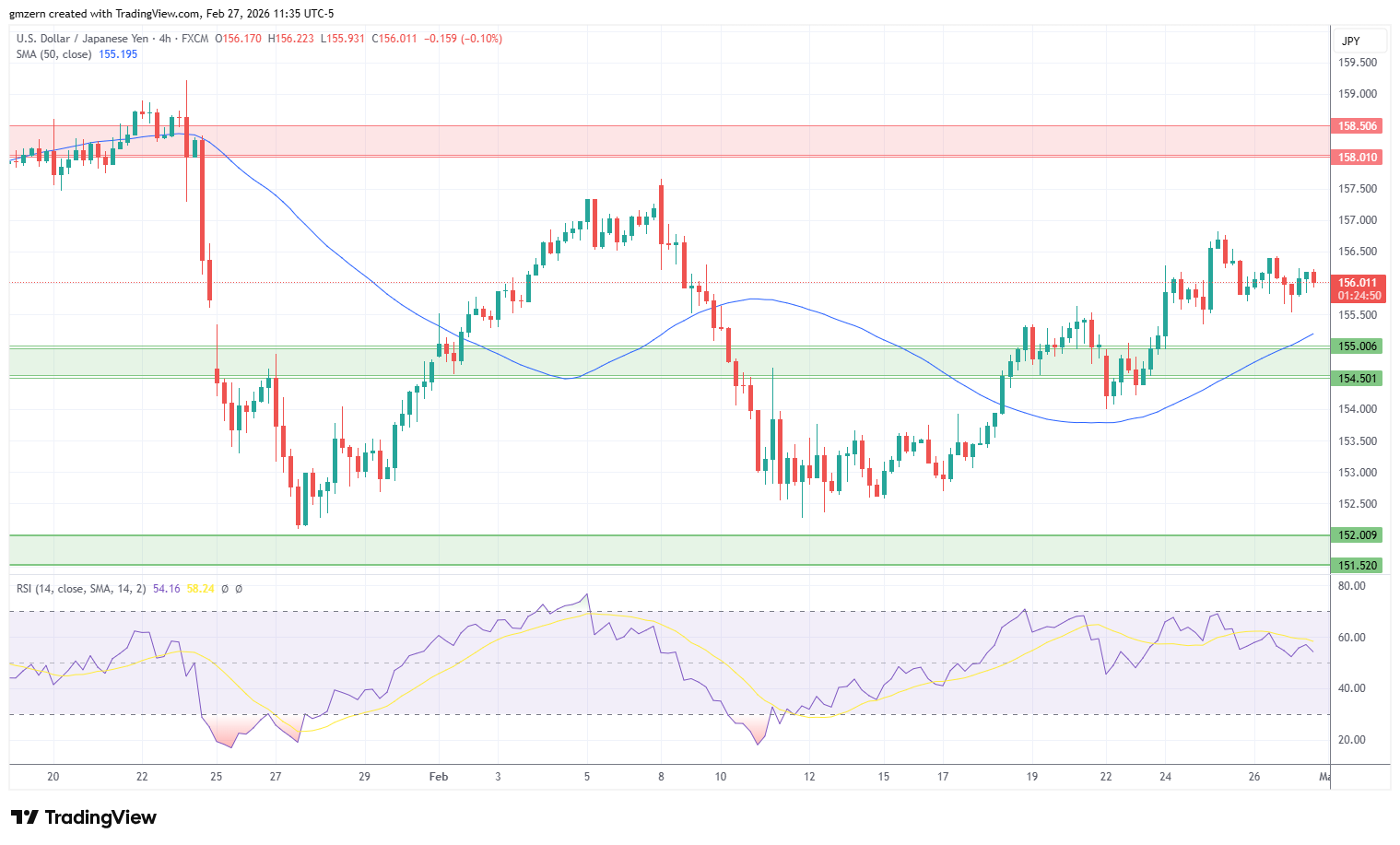The width and height of the screenshot is (1400, 845).
Task: Click the green 154.501 support price label
Action: (1358, 379)
